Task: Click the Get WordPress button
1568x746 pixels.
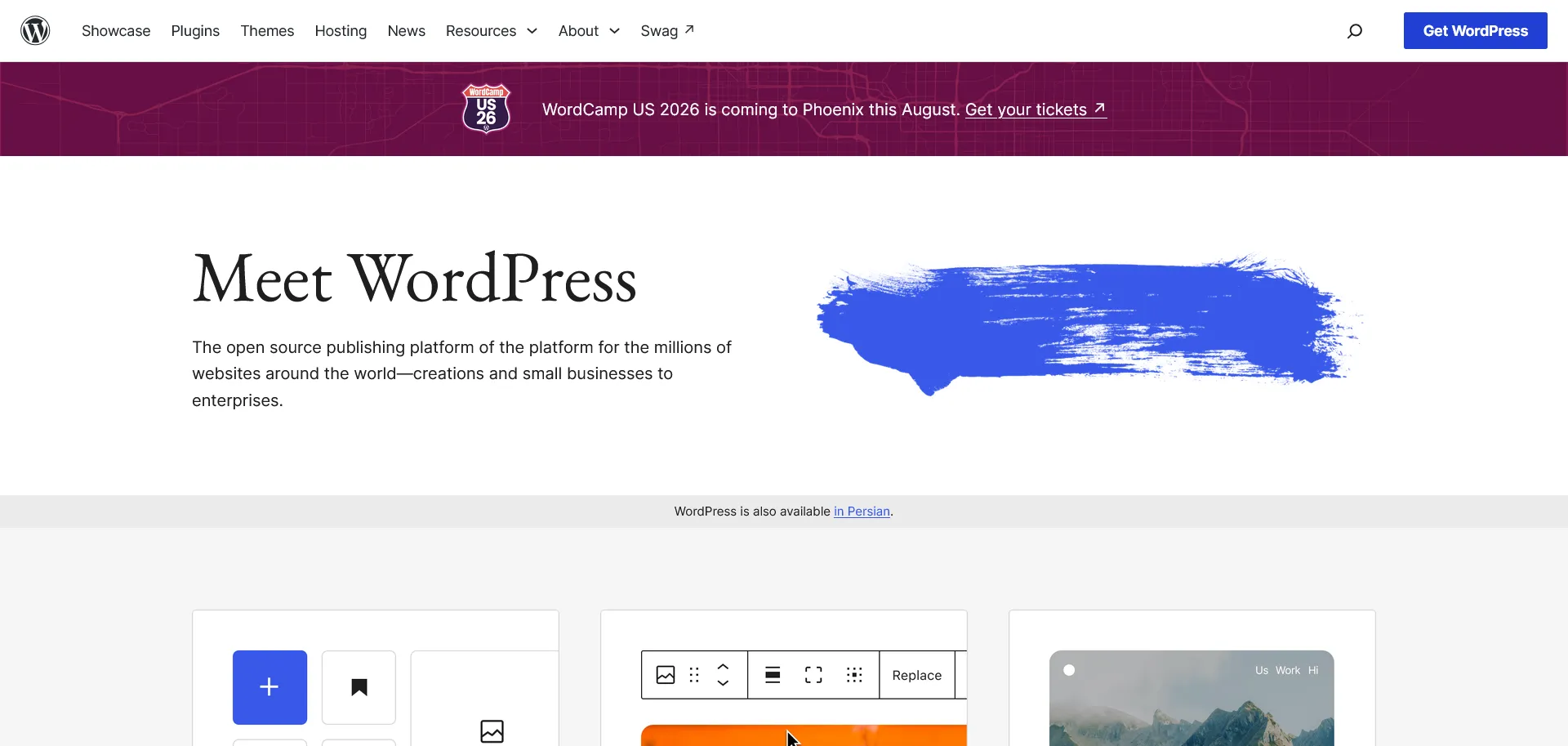Action: 1475,31
